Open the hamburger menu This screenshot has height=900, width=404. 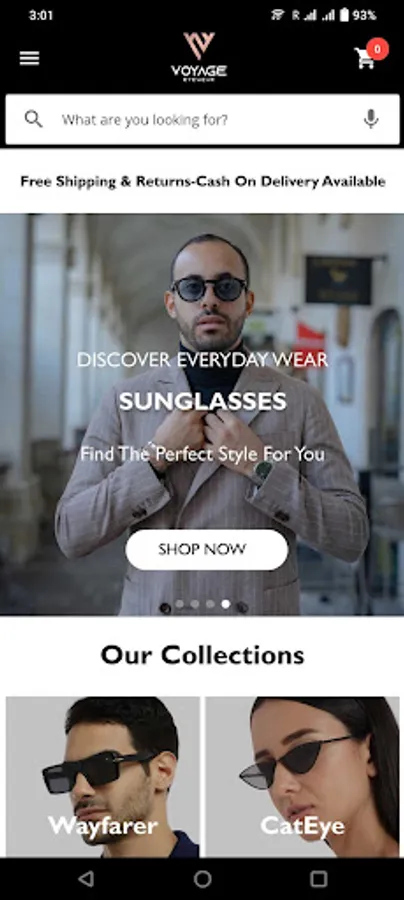click(29, 58)
